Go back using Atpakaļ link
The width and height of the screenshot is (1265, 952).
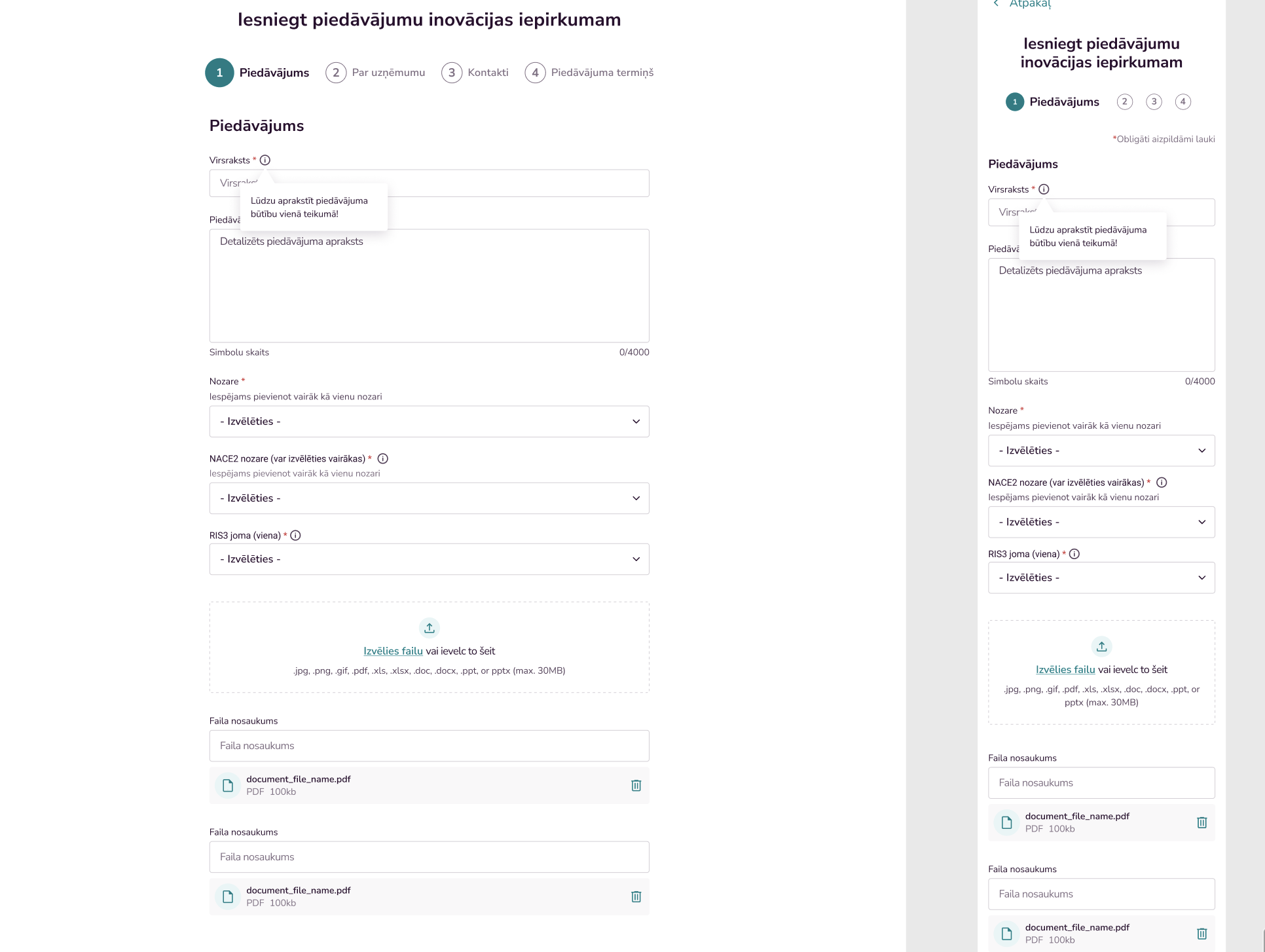click(x=1029, y=4)
